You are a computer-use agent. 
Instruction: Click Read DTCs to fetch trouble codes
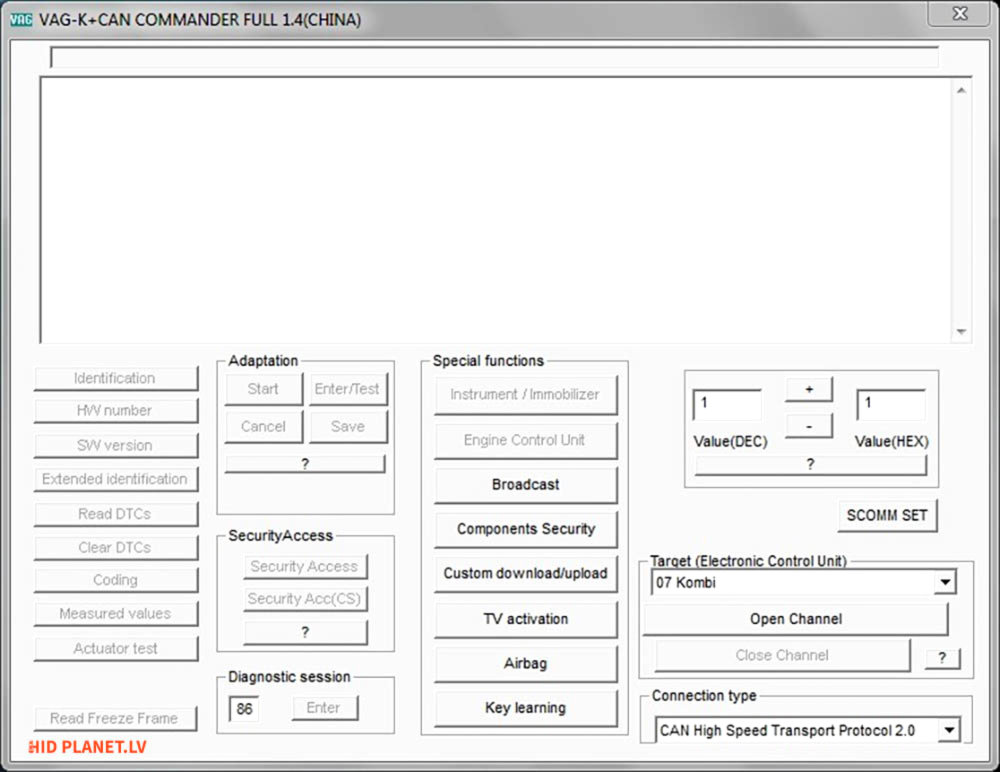[x=116, y=513]
